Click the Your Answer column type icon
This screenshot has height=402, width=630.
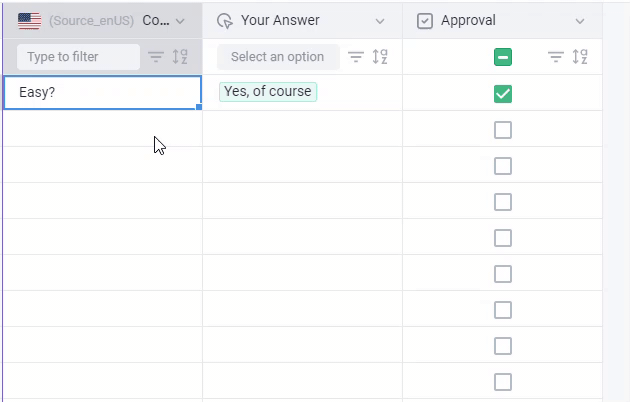click(x=225, y=20)
